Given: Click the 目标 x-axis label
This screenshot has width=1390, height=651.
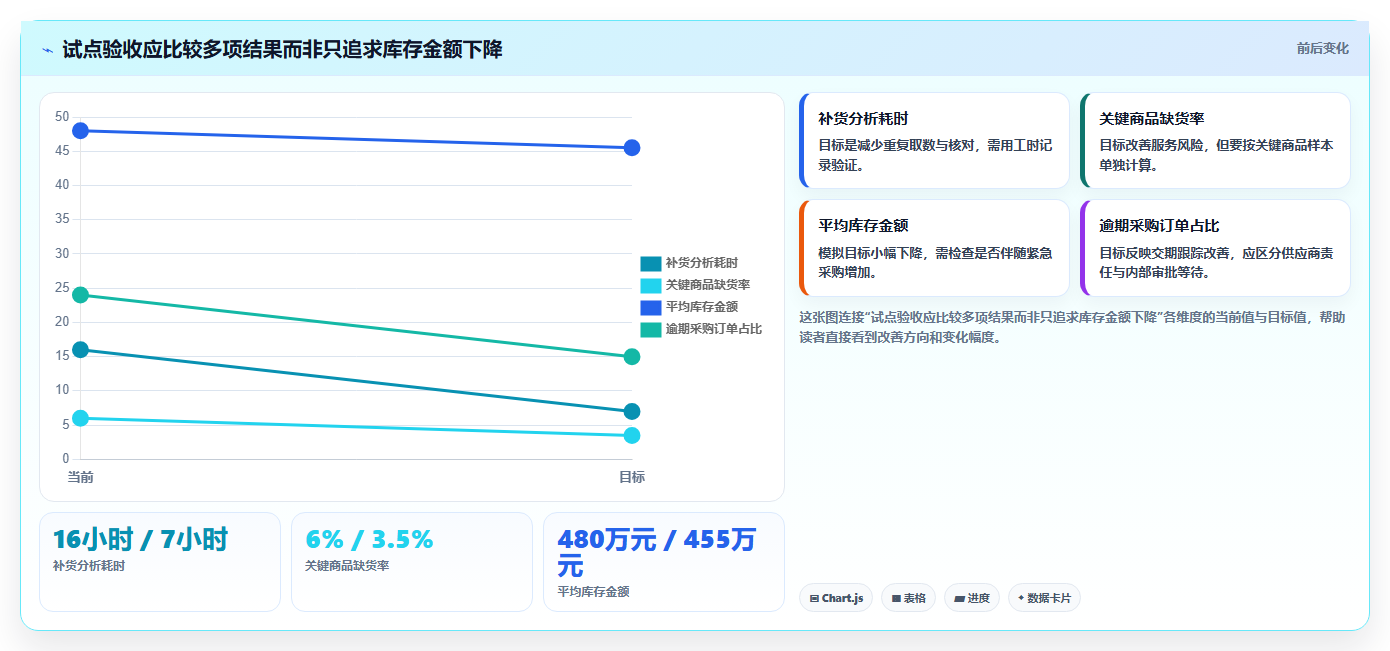Looking at the screenshot, I should [x=632, y=477].
